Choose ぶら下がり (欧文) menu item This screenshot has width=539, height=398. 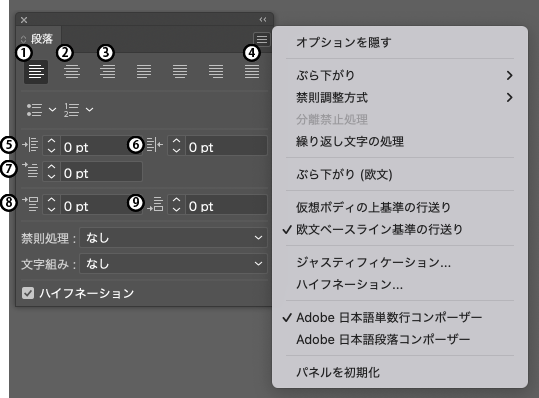[x=400, y=175]
